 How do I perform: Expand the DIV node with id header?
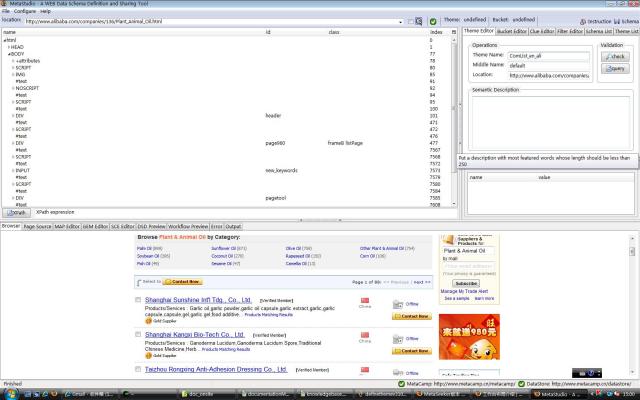click(13, 116)
